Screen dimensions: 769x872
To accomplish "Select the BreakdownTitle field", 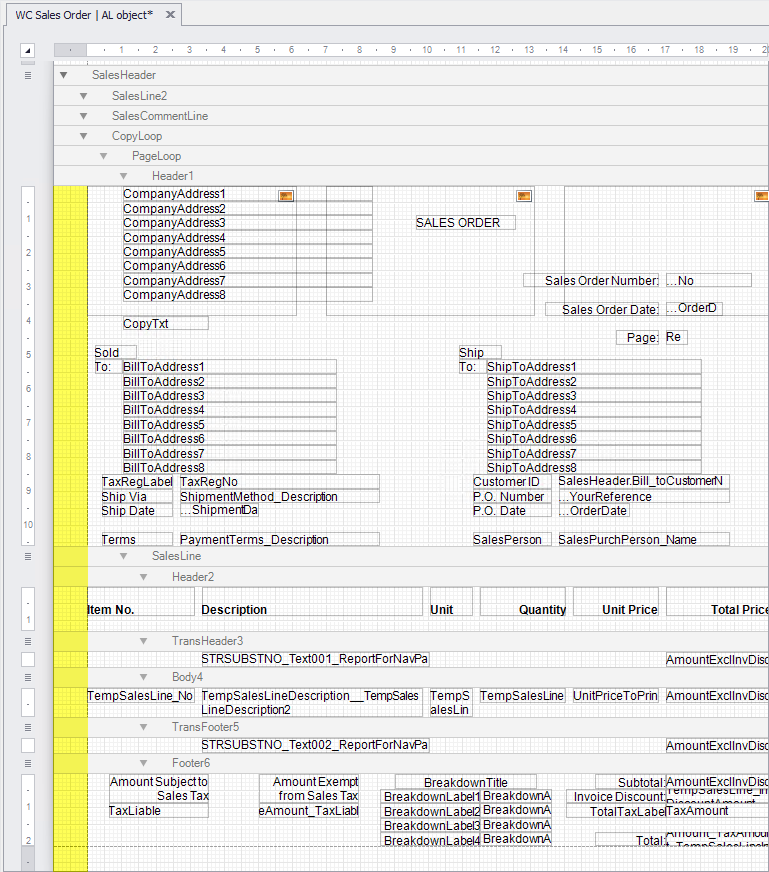I will tap(466, 782).
